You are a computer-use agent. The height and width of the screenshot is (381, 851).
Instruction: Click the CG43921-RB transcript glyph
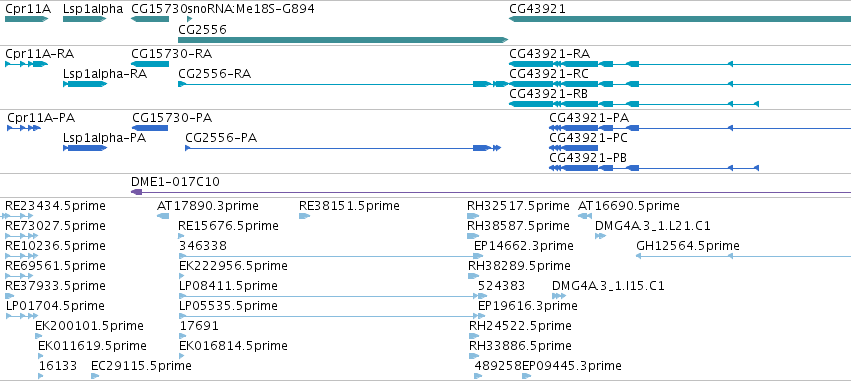[633, 104]
